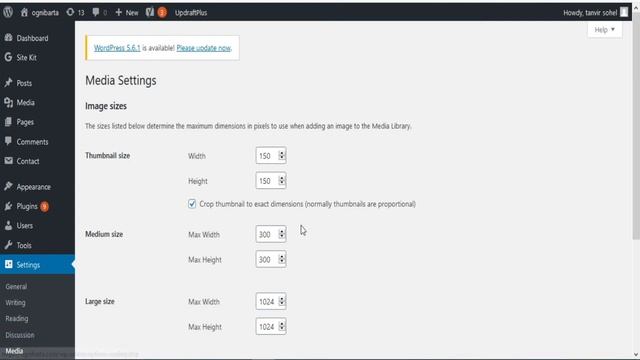Focus Large size Max Width field
640x360 pixels.
271,301
